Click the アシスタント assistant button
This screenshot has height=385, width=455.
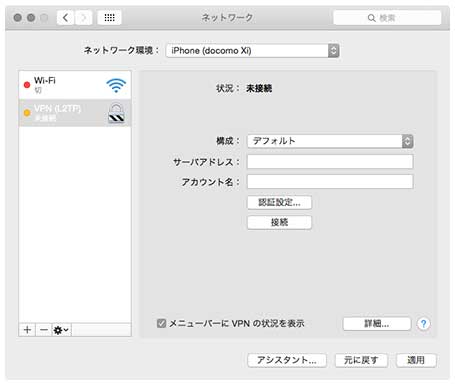coord(287,360)
